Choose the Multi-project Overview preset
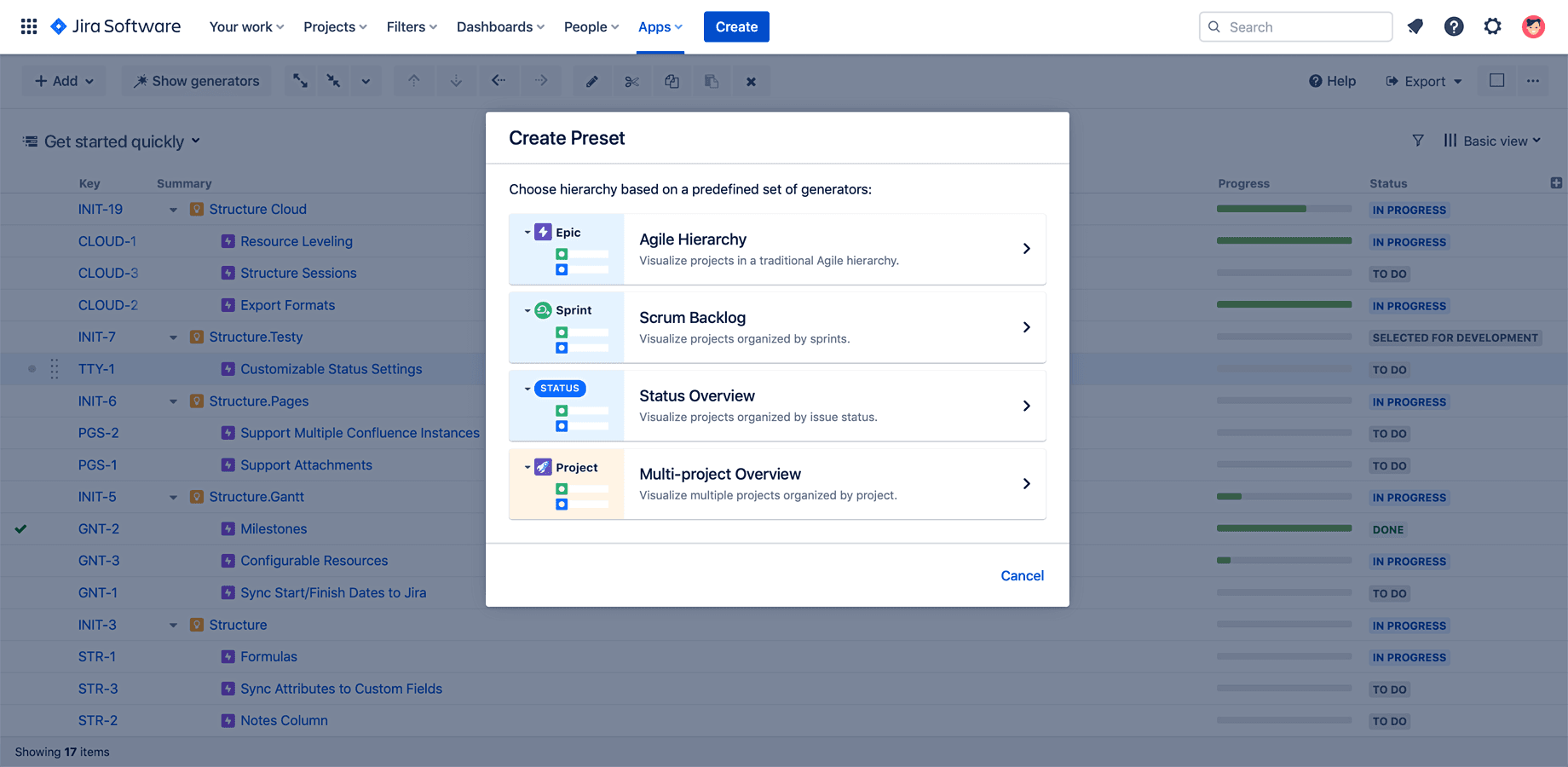The height and width of the screenshot is (767, 1568). (x=777, y=484)
